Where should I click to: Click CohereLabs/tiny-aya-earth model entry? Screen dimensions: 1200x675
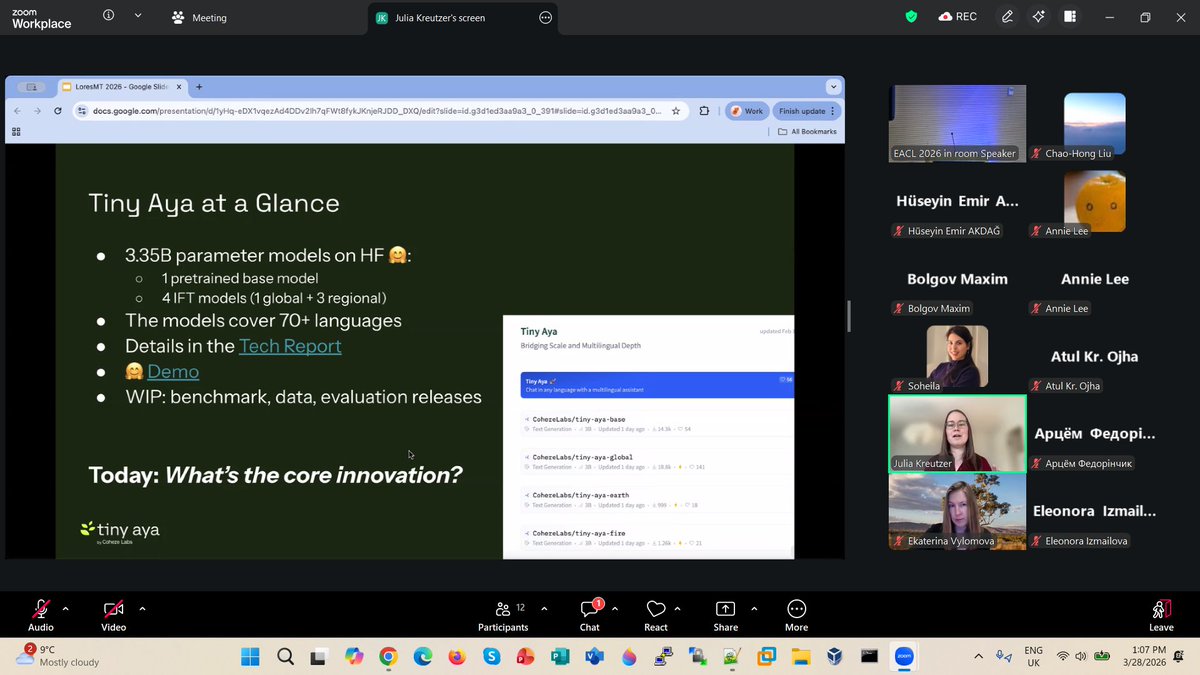[x=658, y=499]
